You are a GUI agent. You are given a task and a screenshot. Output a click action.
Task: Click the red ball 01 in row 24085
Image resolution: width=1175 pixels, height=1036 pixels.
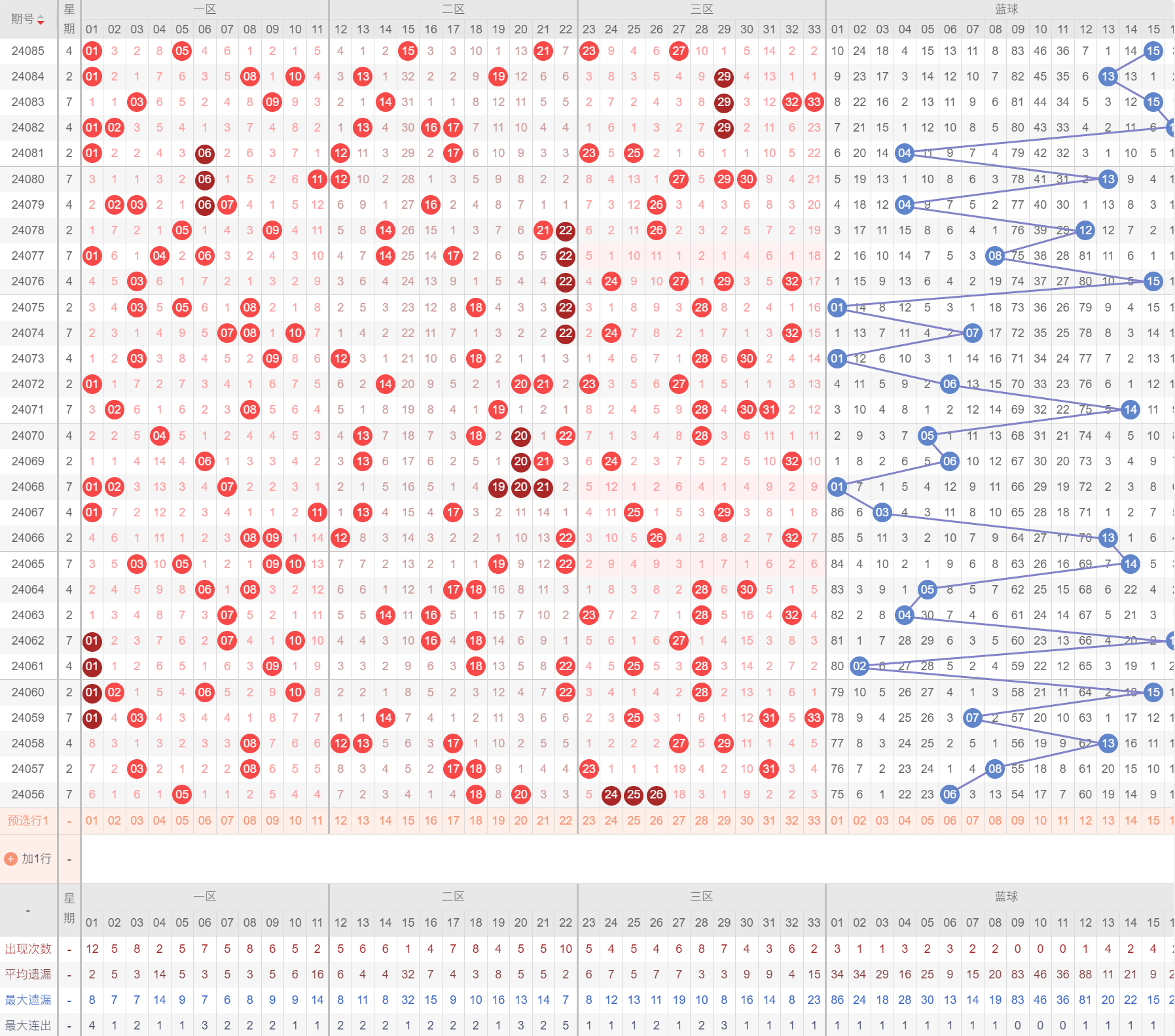pyautogui.click(x=92, y=51)
